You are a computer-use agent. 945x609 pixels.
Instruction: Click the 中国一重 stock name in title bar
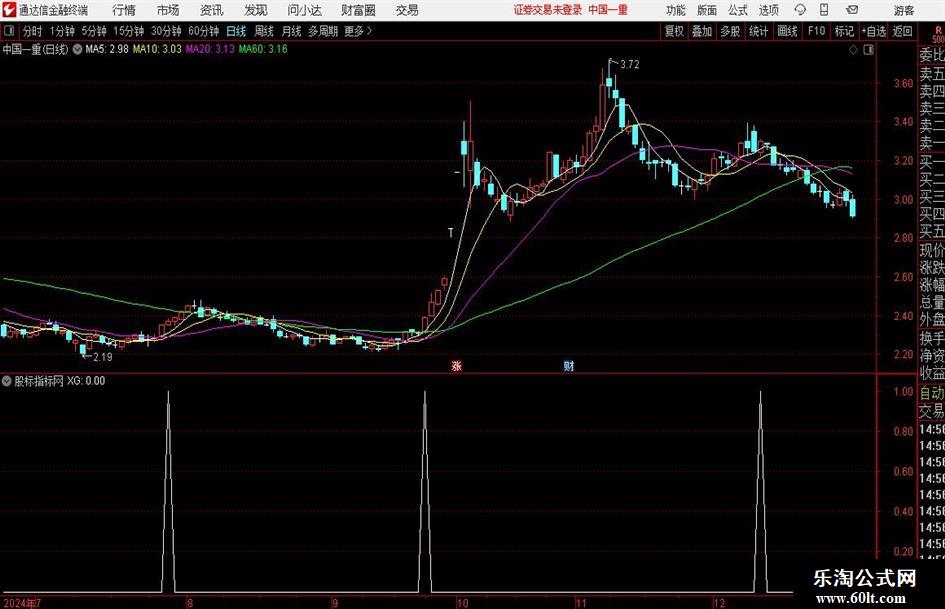click(608, 10)
